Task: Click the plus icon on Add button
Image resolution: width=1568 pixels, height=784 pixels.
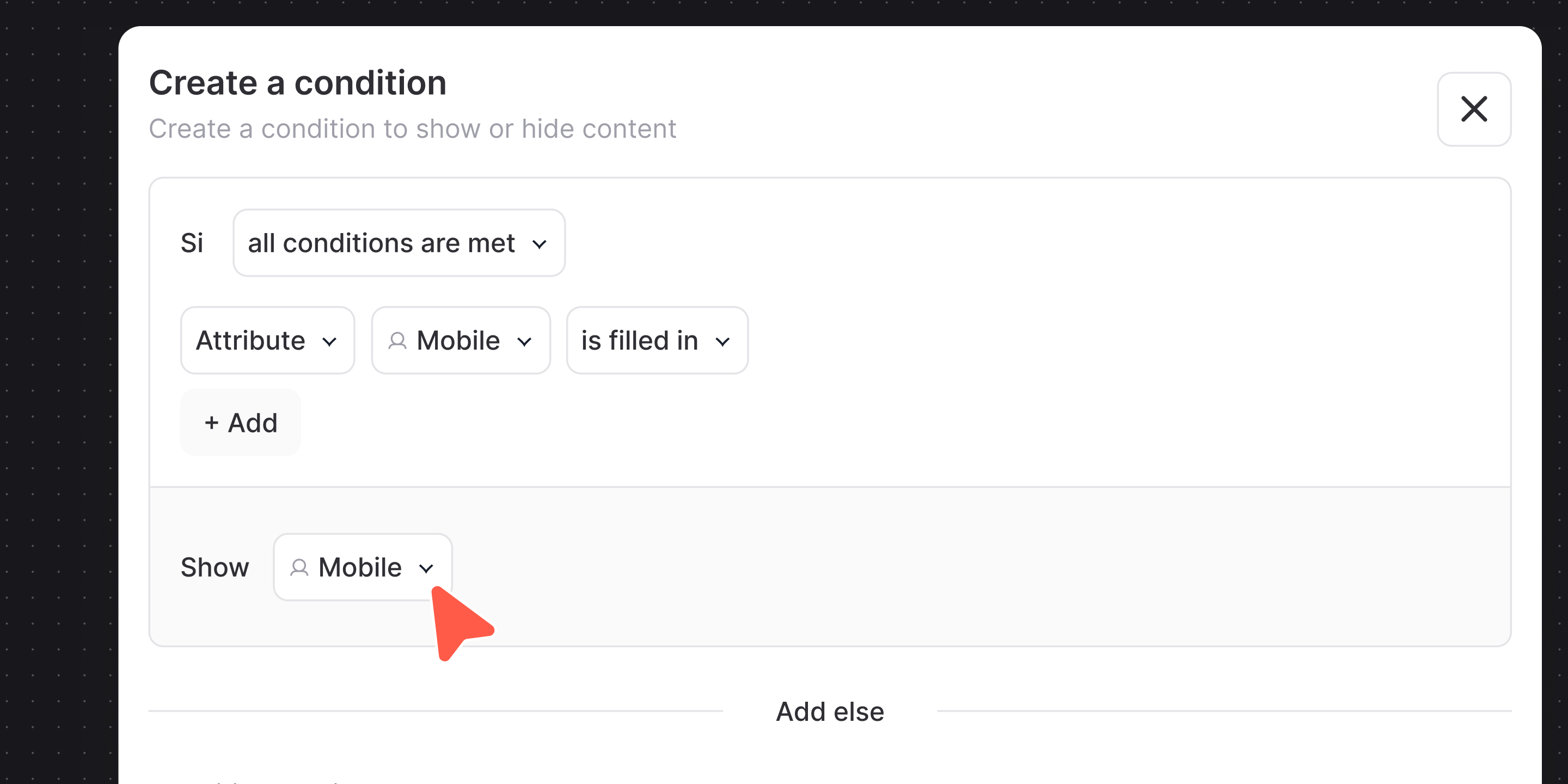Action: pyautogui.click(x=211, y=422)
